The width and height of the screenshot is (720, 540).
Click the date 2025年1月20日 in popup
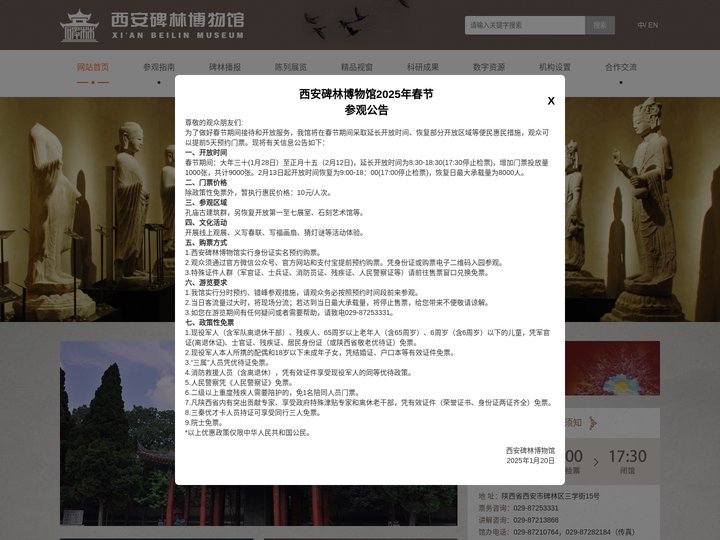531,461
